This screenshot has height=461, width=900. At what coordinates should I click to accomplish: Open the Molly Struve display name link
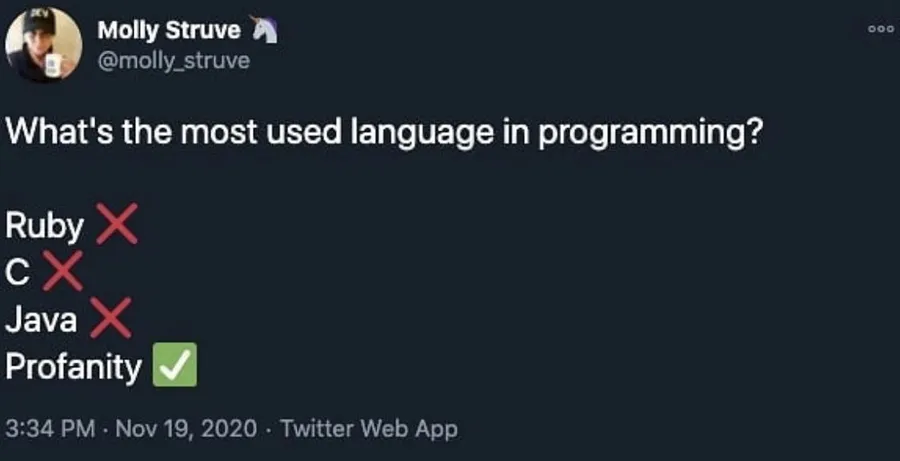[x=168, y=31]
